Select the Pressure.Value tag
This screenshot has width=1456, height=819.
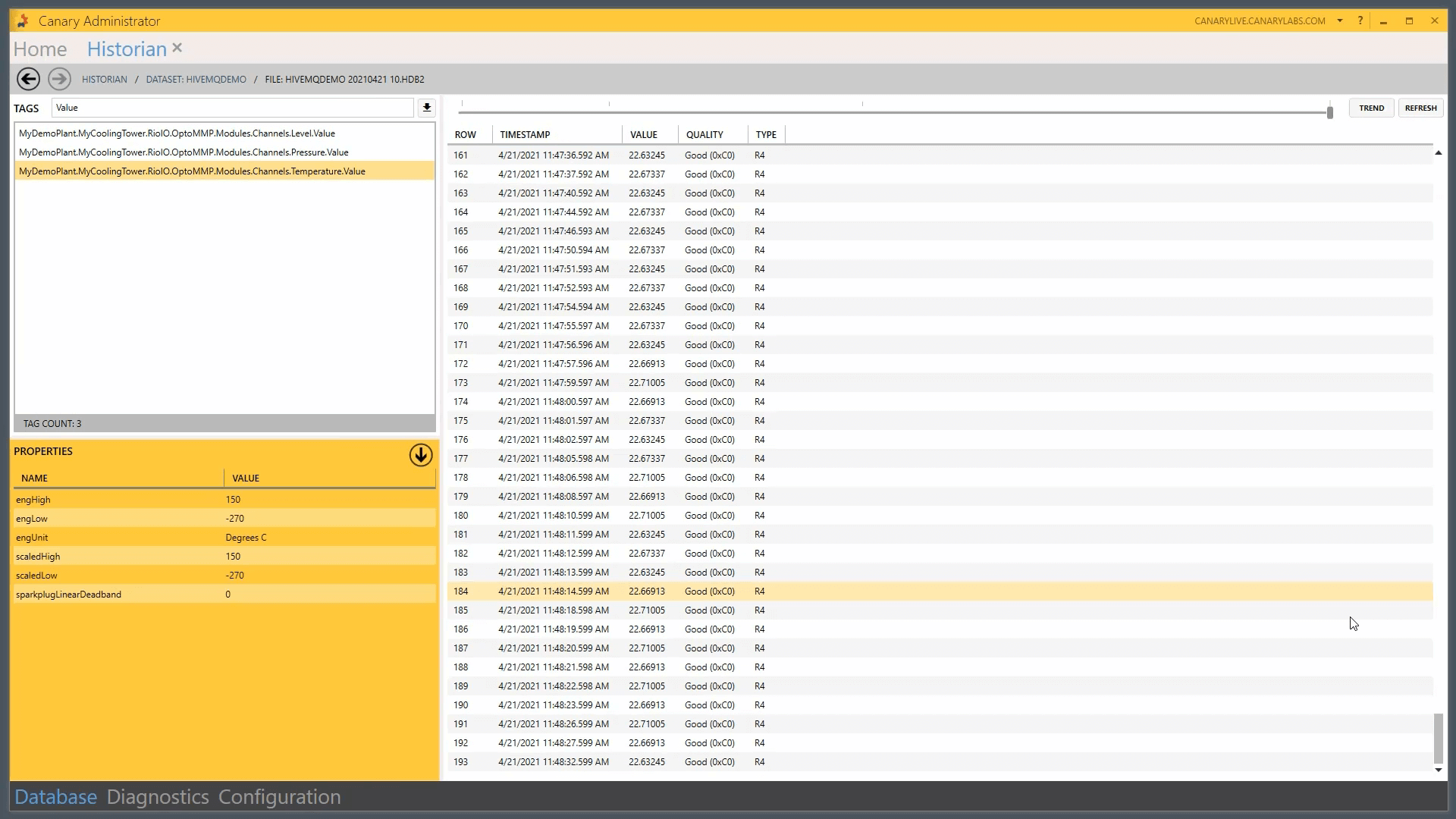click(x=183, y=152)
